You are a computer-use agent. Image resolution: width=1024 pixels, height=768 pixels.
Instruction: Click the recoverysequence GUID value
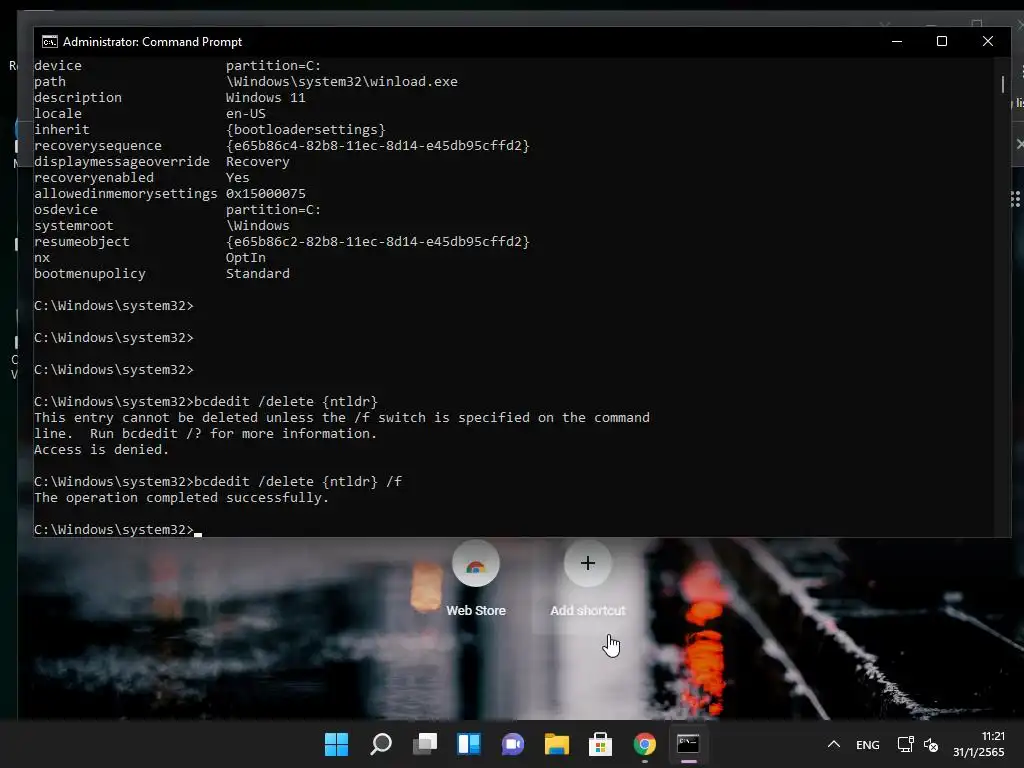(x=377, y=146)
